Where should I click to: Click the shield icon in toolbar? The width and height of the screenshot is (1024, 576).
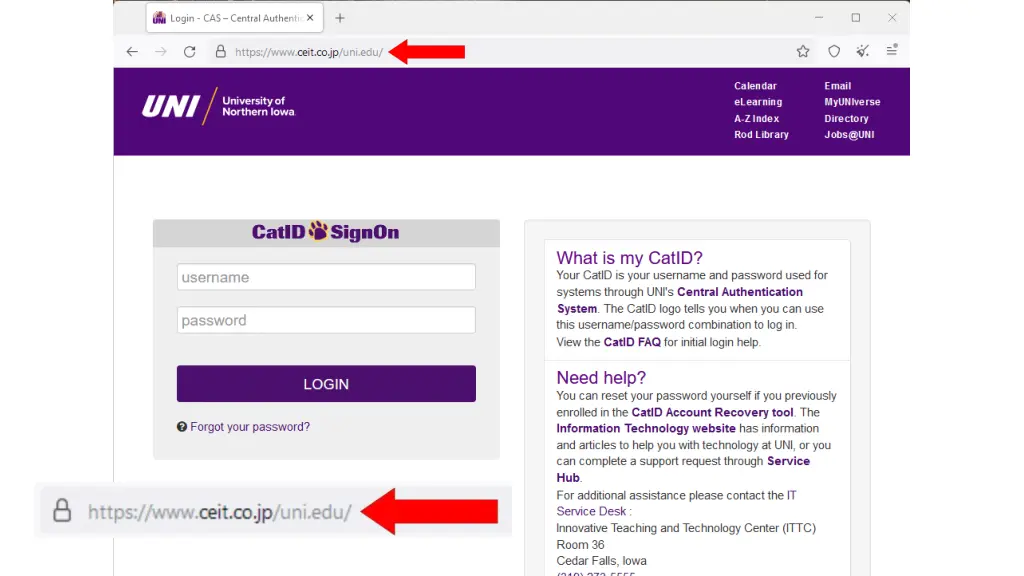click(834, 52)
